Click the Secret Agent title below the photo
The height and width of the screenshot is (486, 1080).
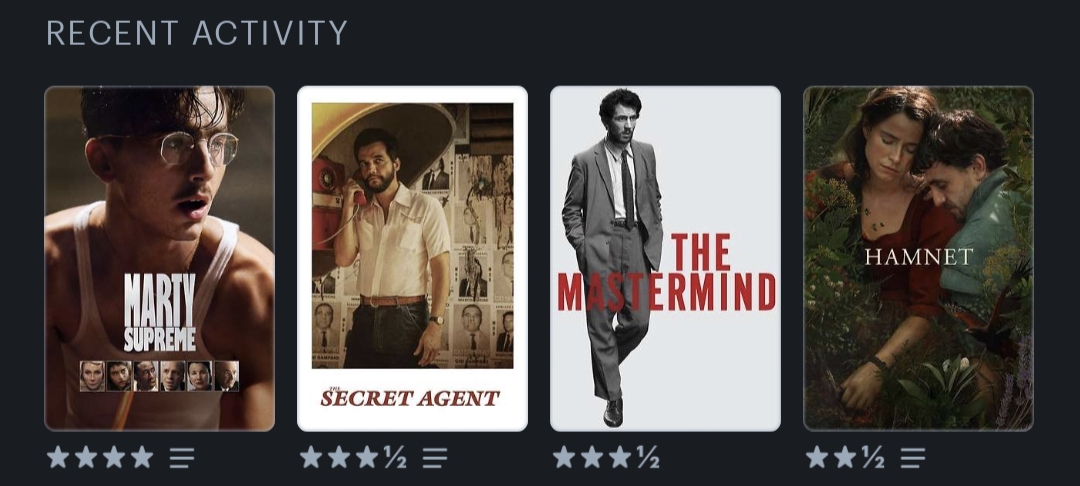(x=410, y=397)
